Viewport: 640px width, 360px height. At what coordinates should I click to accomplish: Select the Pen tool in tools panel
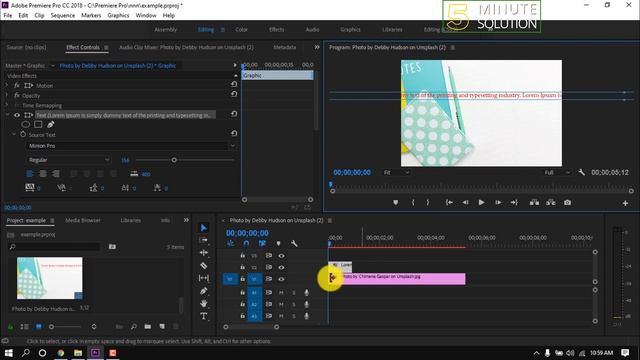[x=204, y=291]
